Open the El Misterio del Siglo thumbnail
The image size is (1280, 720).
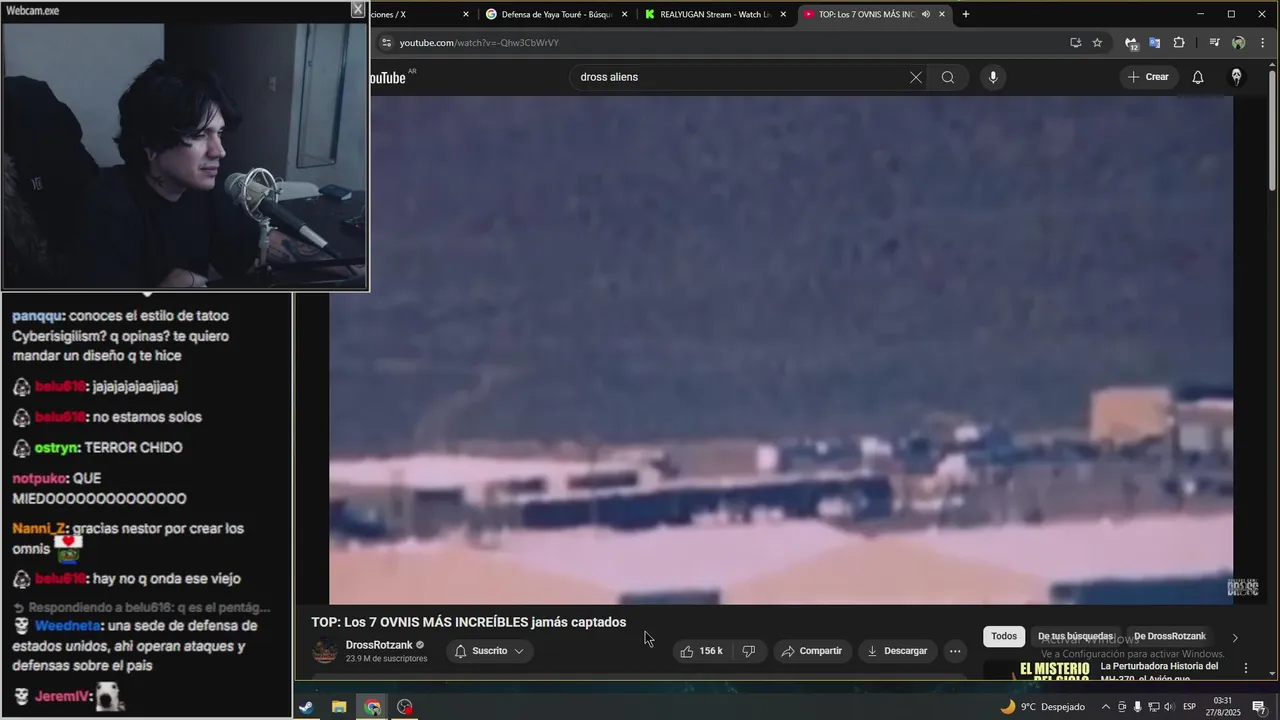[1038, 670]
